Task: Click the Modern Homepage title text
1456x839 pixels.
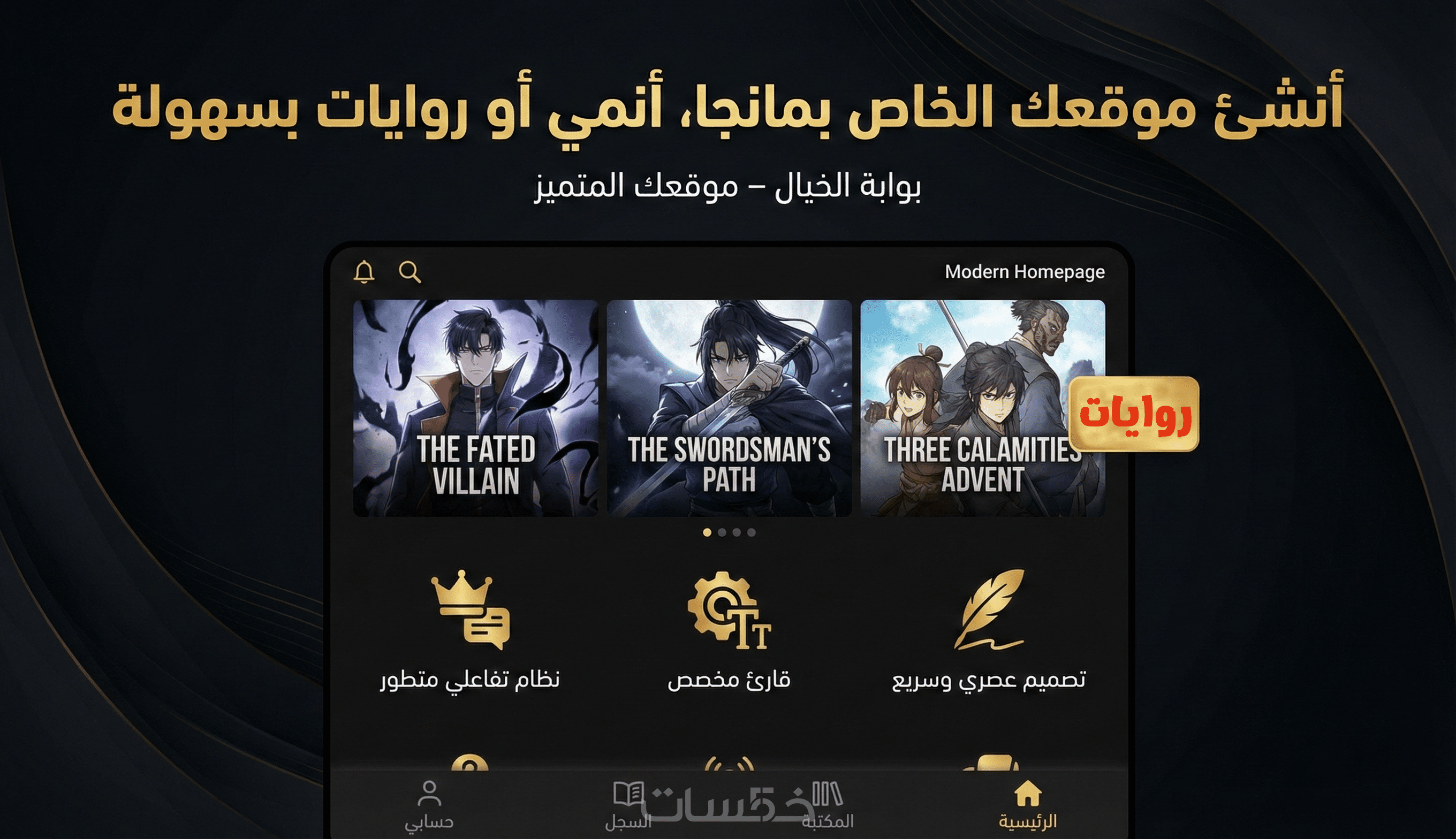Action: [1025, 271]
